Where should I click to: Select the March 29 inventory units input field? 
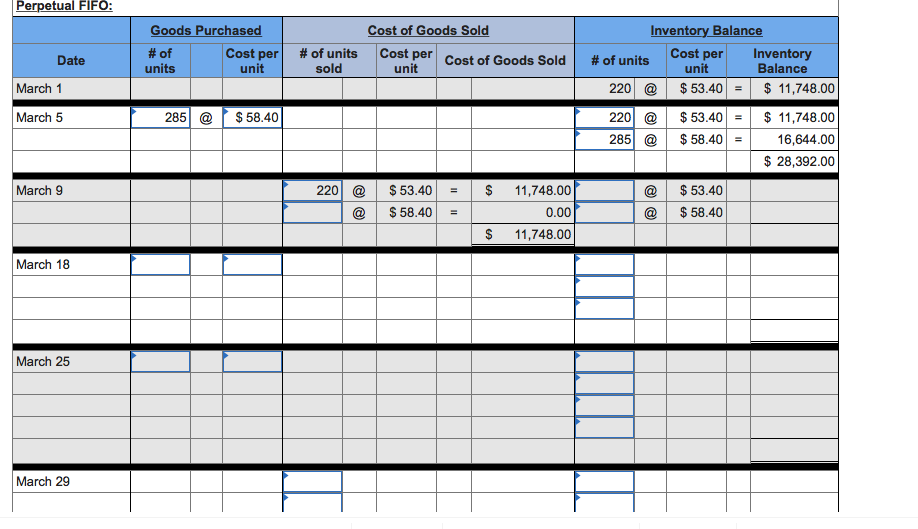(604, 482)
